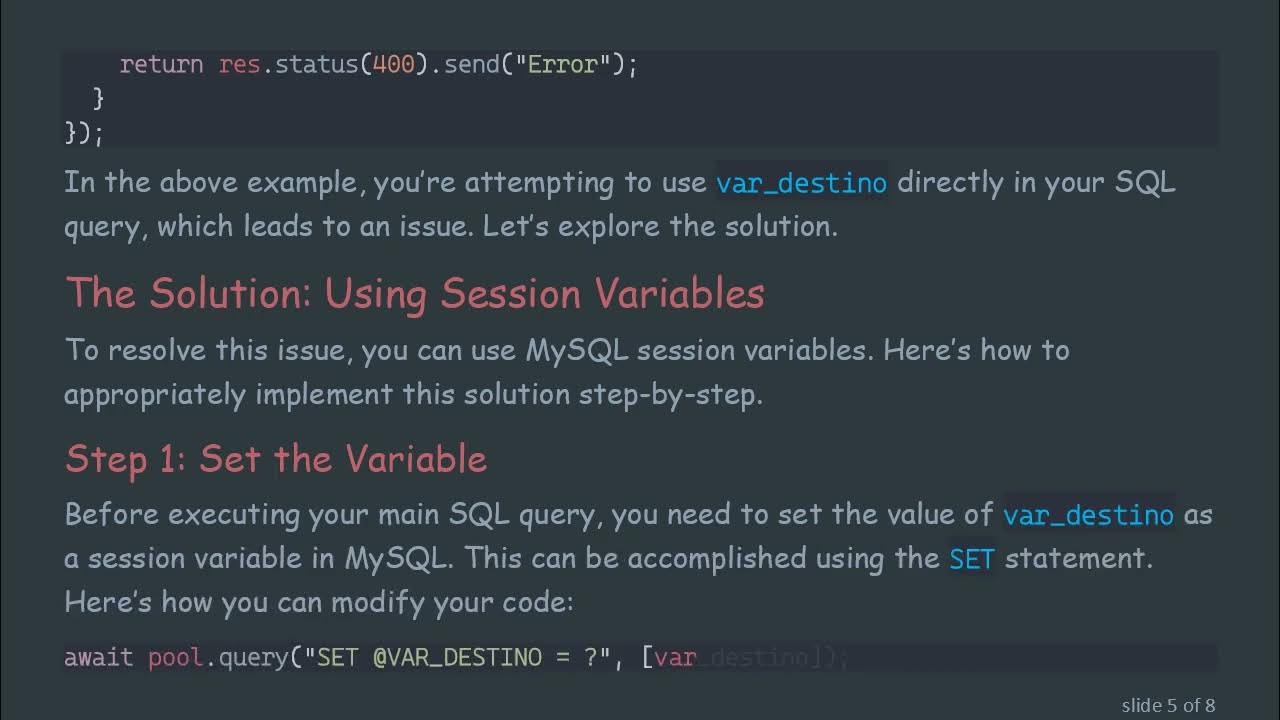Click the status method in the return statement
This screenshot has height=720, width=1280.
(316, 65)
